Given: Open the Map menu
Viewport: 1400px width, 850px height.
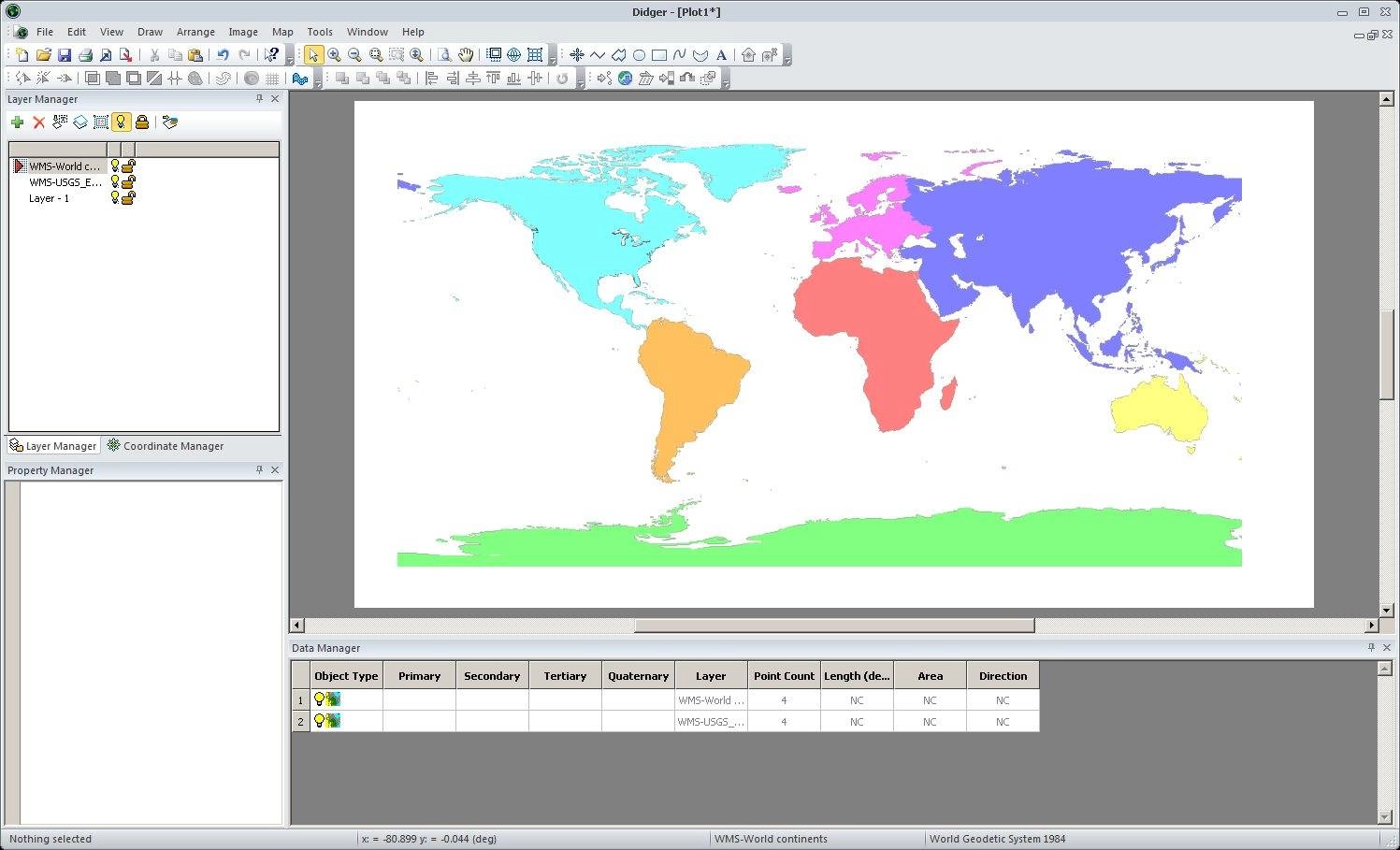Looking at the screenshot, I should coord(282,32).
